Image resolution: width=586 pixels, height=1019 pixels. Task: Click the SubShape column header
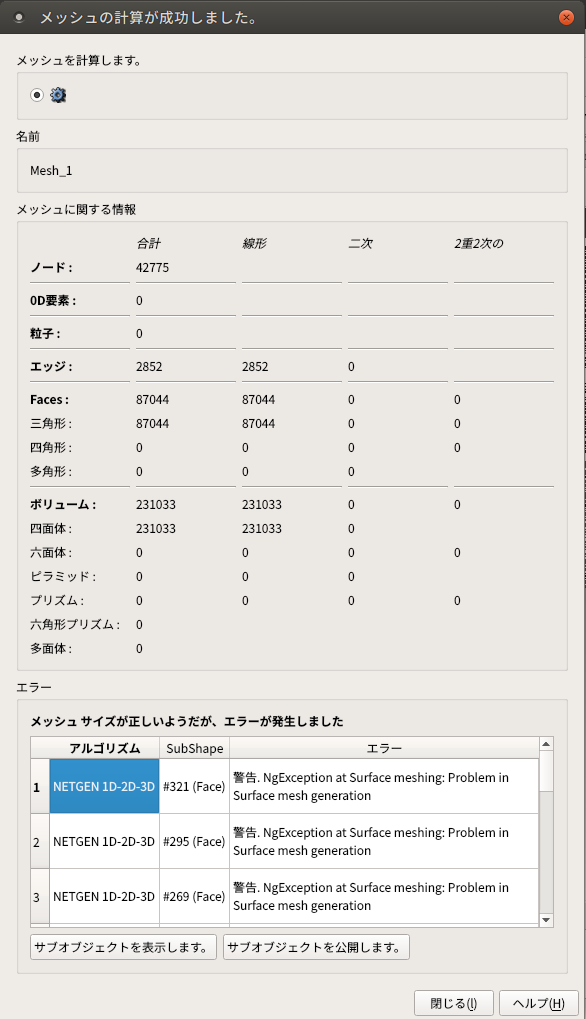click(x=194, y=748)
